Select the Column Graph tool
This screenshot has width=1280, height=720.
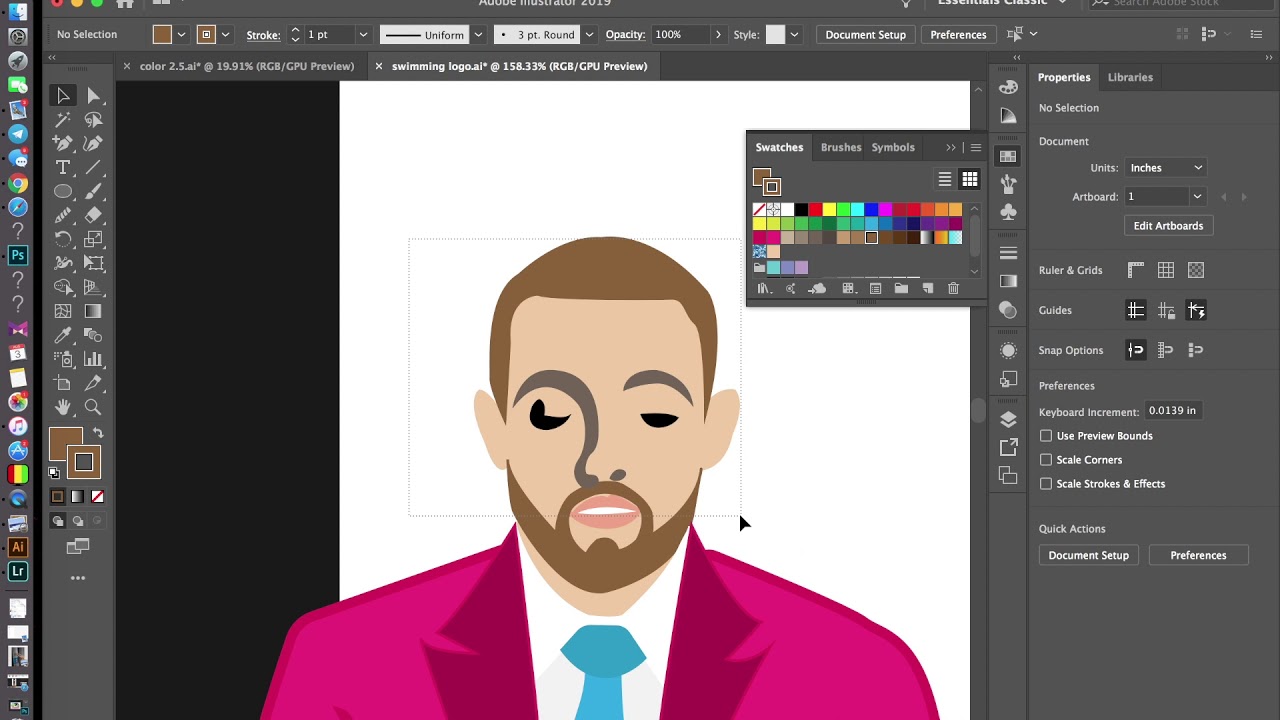(93, 359)
